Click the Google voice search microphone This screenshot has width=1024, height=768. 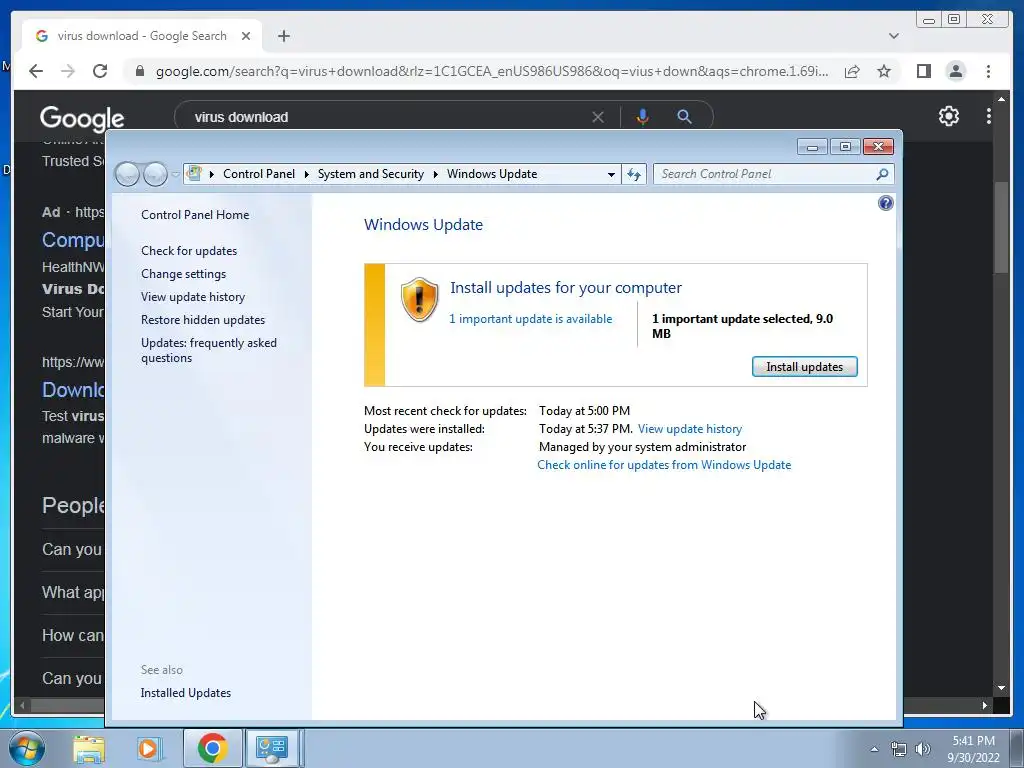pos(643,117)
